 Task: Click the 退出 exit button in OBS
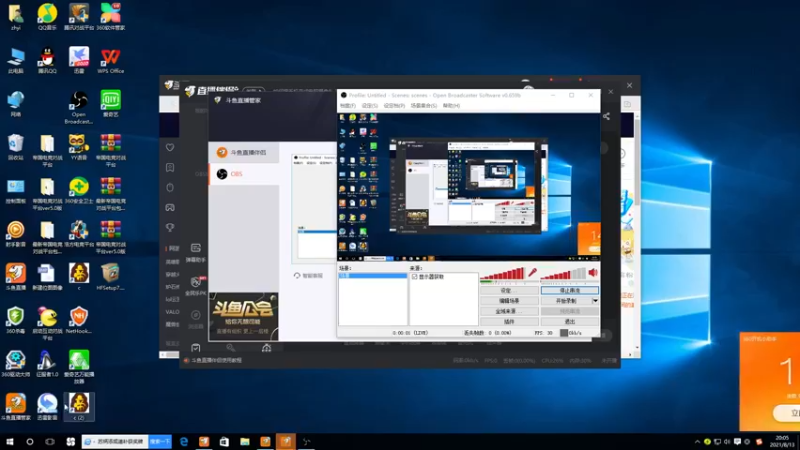[x=569, y=322]
